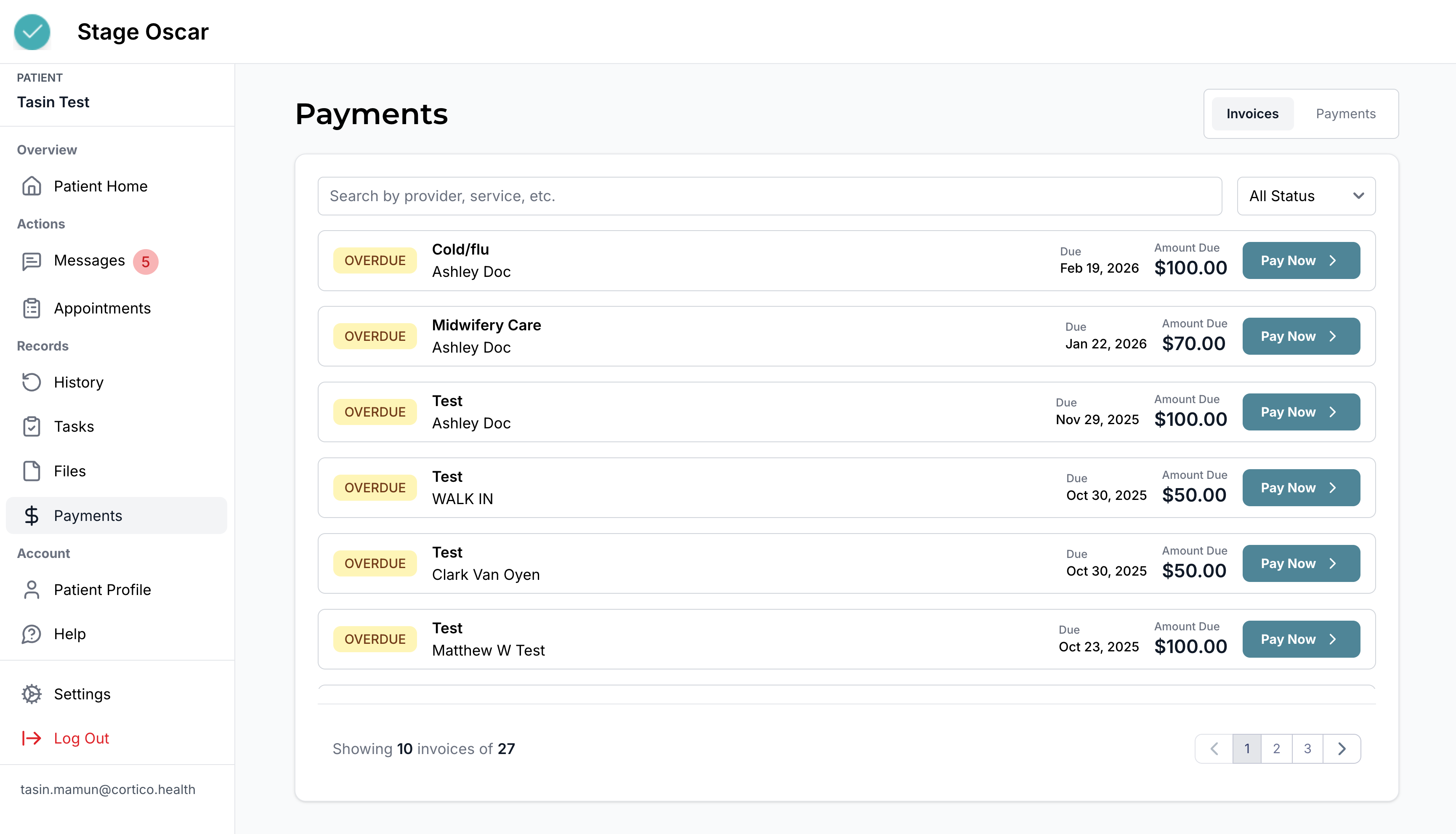Open Messages via the chat bubble icon
The height and width of the screenshot is (834, 1456).
click(x=32, y=261)
